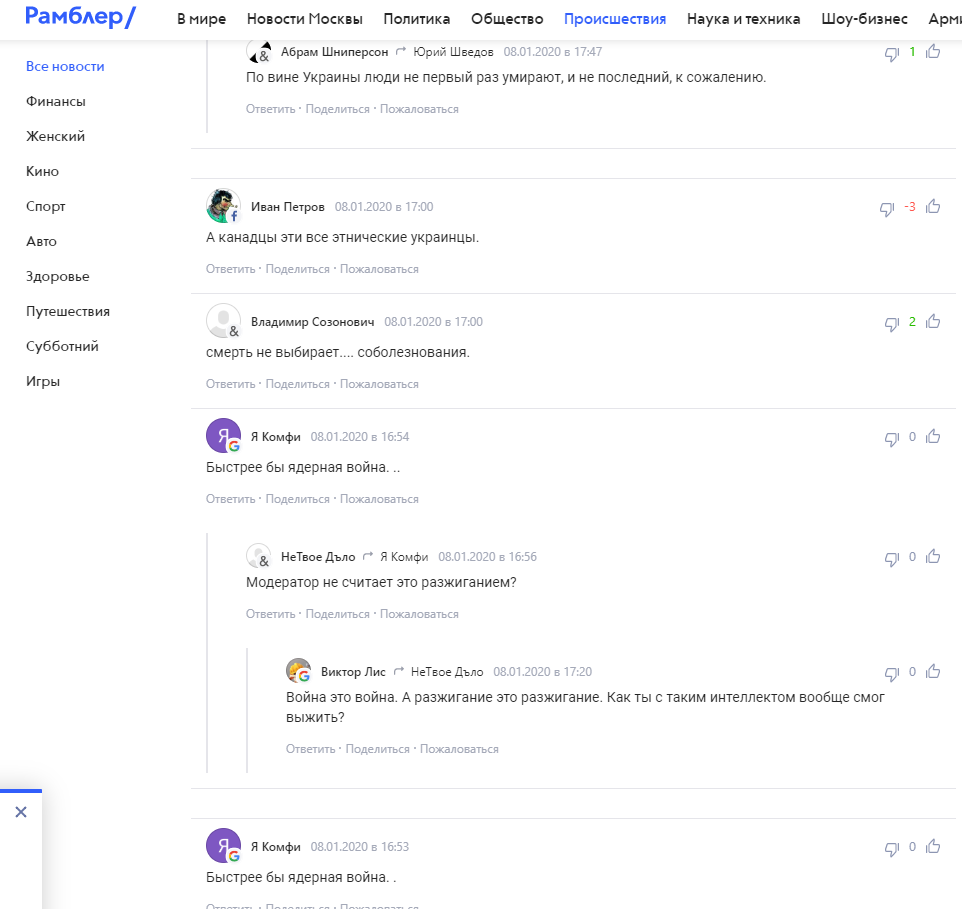This screenshot has width=962, height=909.
Task: Select Все новости in sidebar
Action: pyautogui.click(x=65, y=66)
